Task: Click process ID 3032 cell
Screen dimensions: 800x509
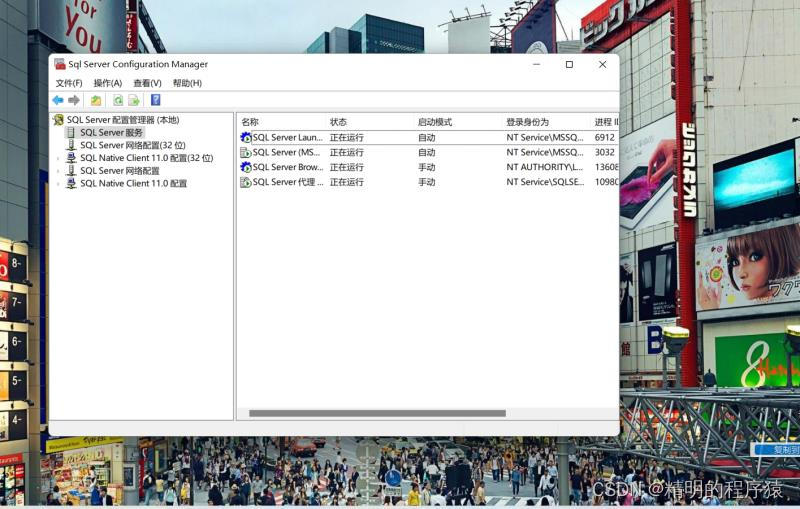Action: pyautogui.click(x=605, y=152)
